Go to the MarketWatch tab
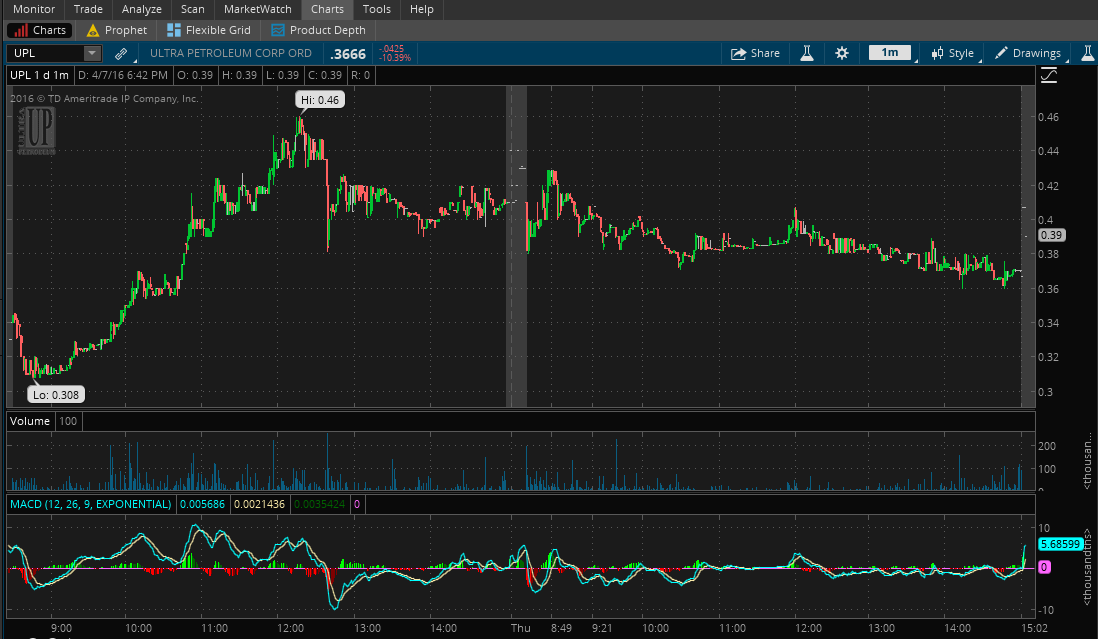This screenshot has width=1098, height=639. pos(257,9)
